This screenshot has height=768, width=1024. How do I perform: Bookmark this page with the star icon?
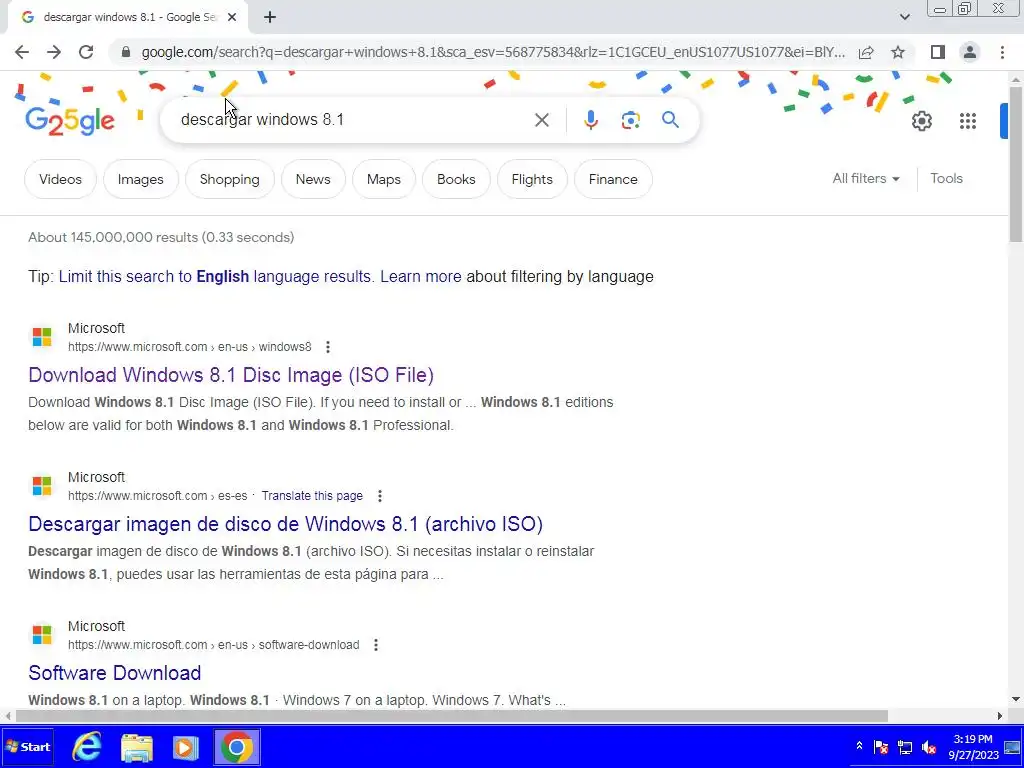pyautogui.click(x=898, y=52)
